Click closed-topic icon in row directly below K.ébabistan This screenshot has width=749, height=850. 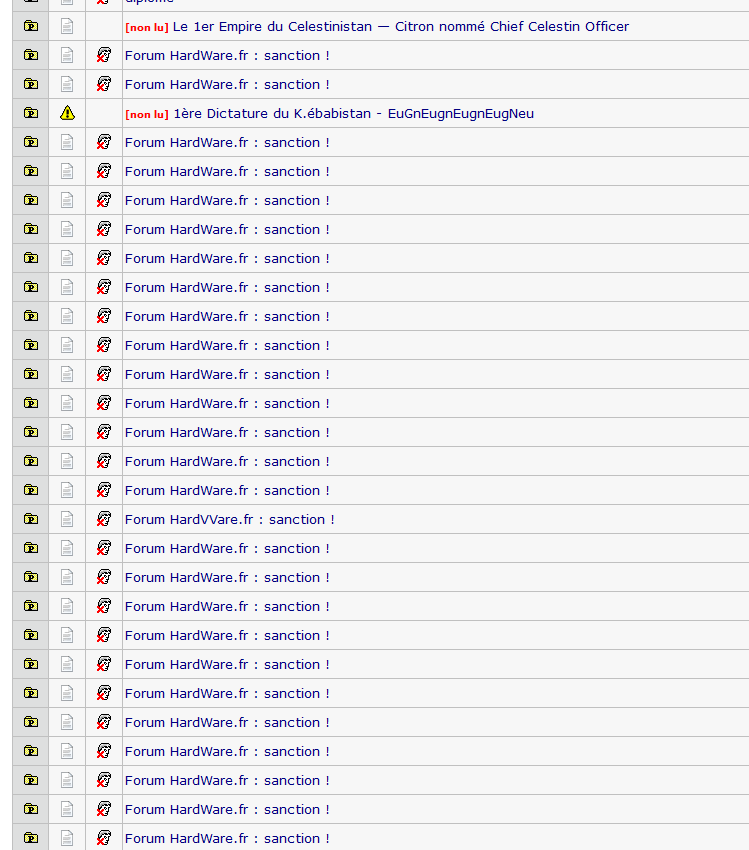pos(104,143)
